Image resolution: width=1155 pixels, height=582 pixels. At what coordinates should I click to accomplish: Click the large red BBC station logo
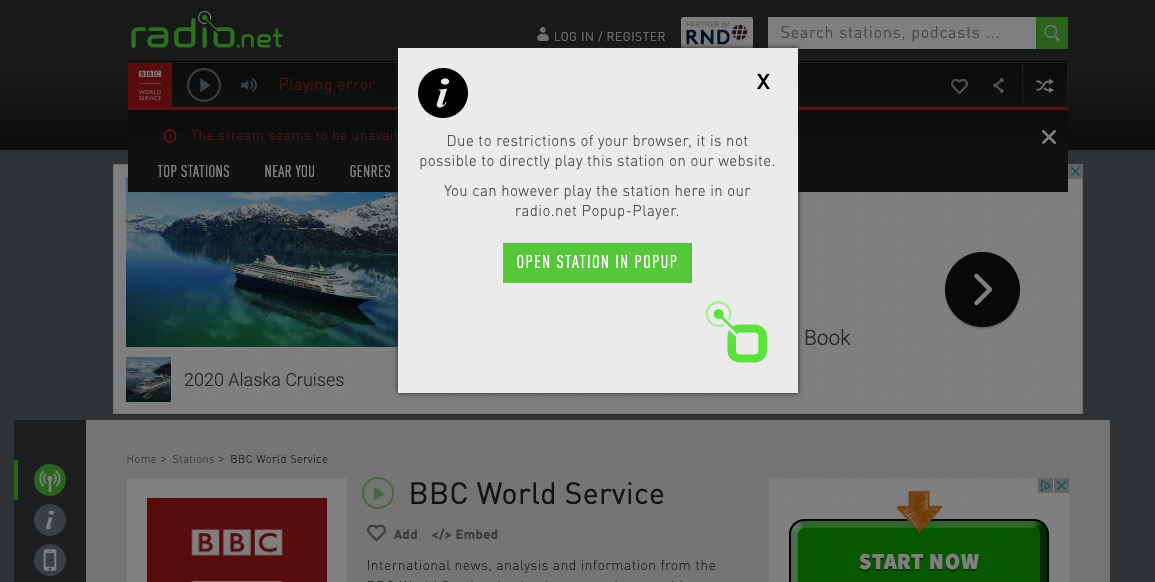(236, 540)
